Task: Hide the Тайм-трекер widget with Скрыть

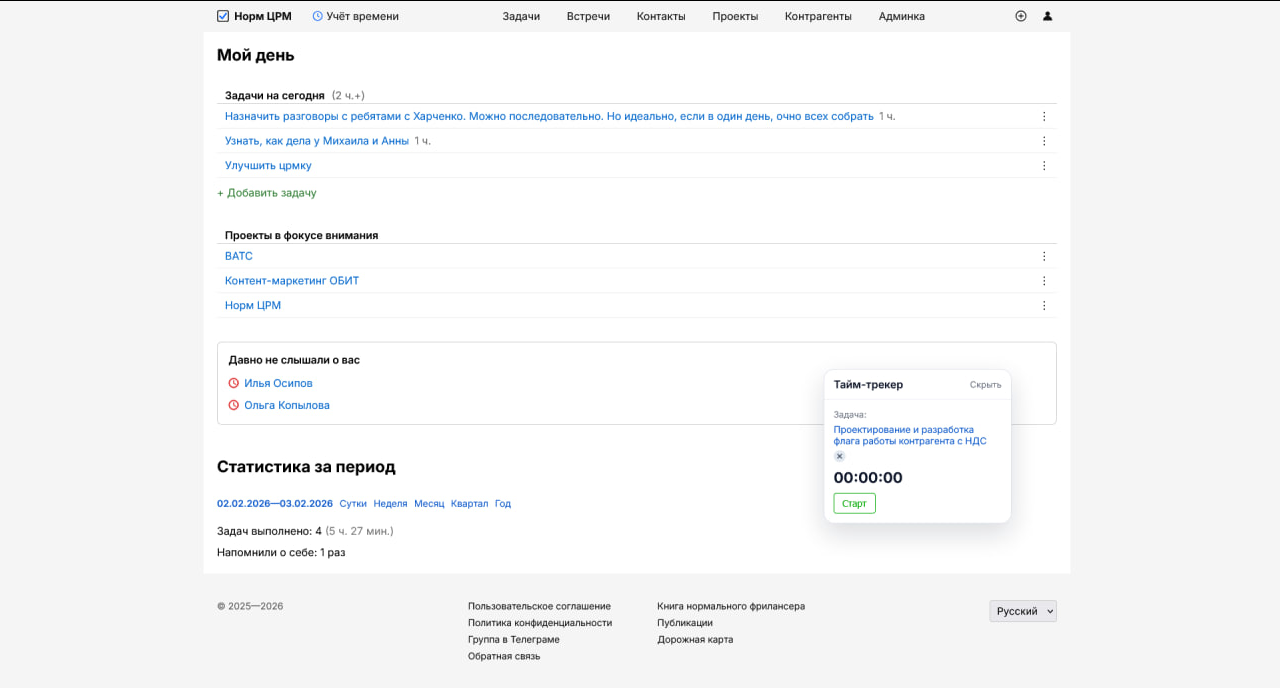Action: point(985,385)
